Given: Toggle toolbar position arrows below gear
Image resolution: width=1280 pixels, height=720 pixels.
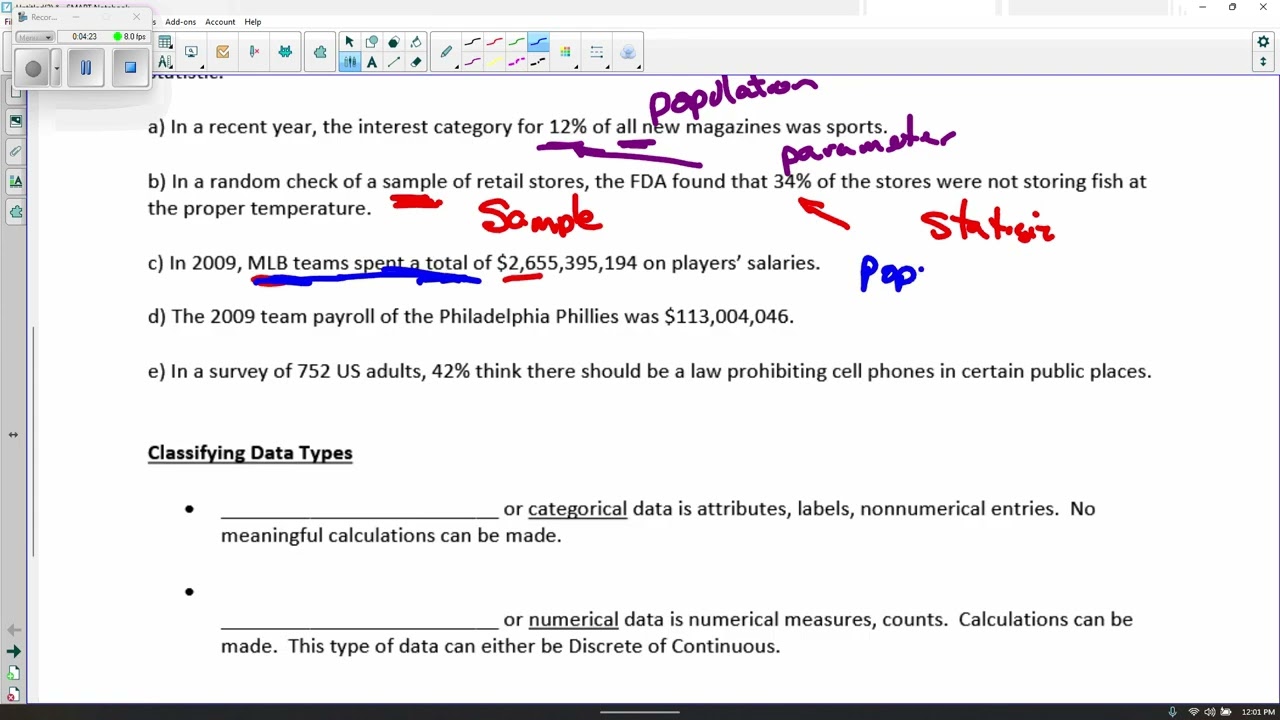Looking at the screenshot, I should click(x=1263, y=62).
